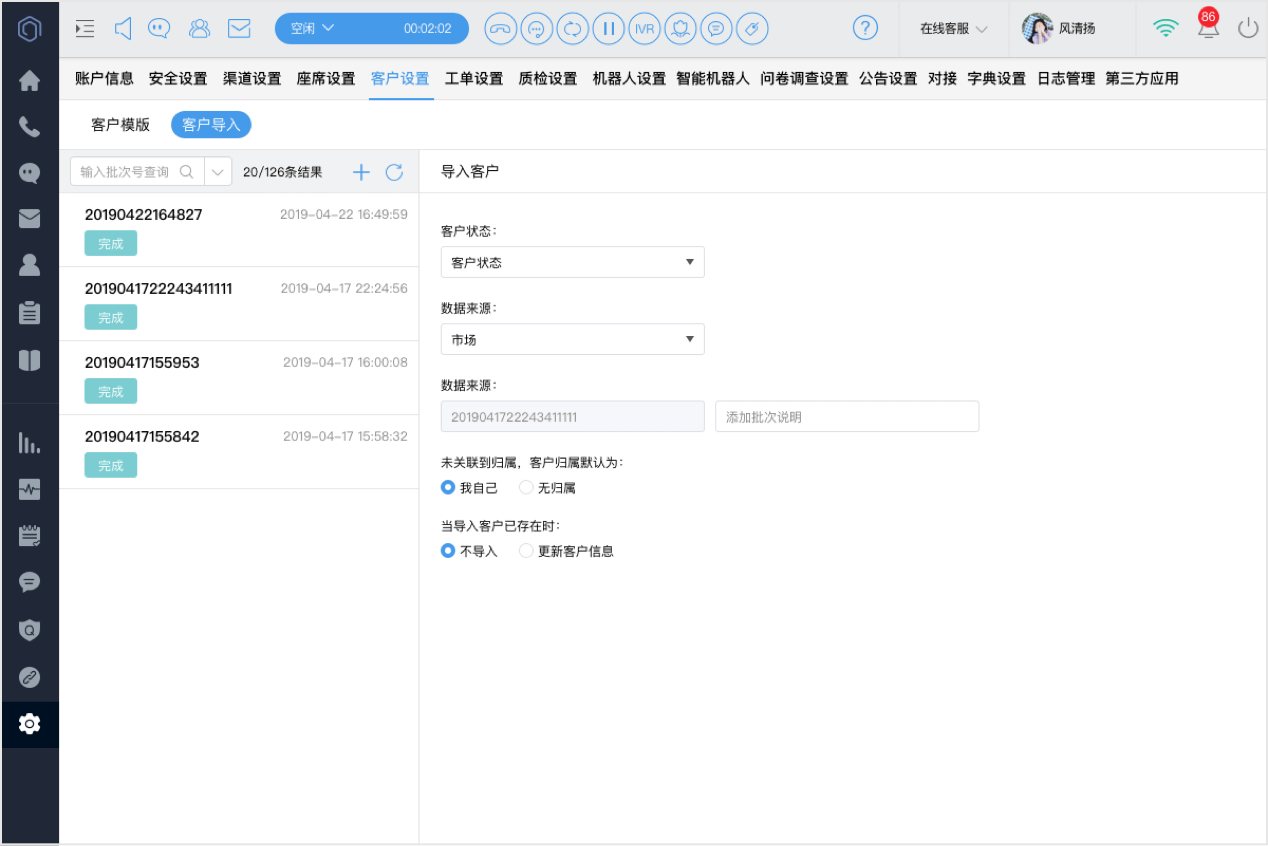Open the chat conversations icon in the sidebar
The height and width of the screenshot is (846, 1268).
point(30,173)
